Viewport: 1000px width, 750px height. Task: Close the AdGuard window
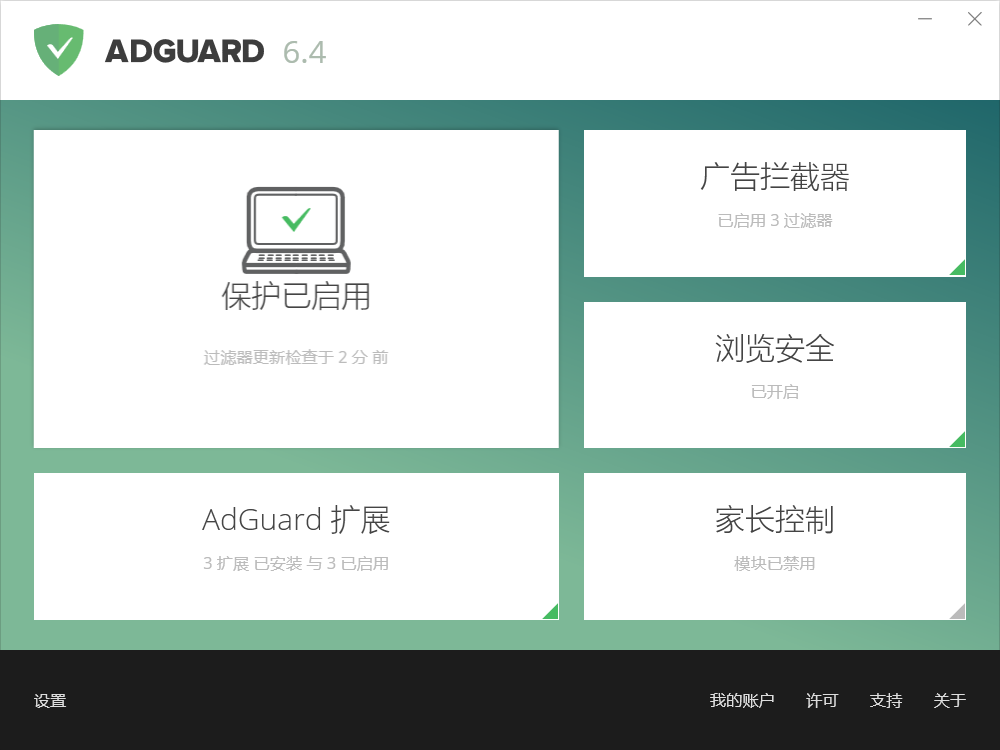click(974, 19)
